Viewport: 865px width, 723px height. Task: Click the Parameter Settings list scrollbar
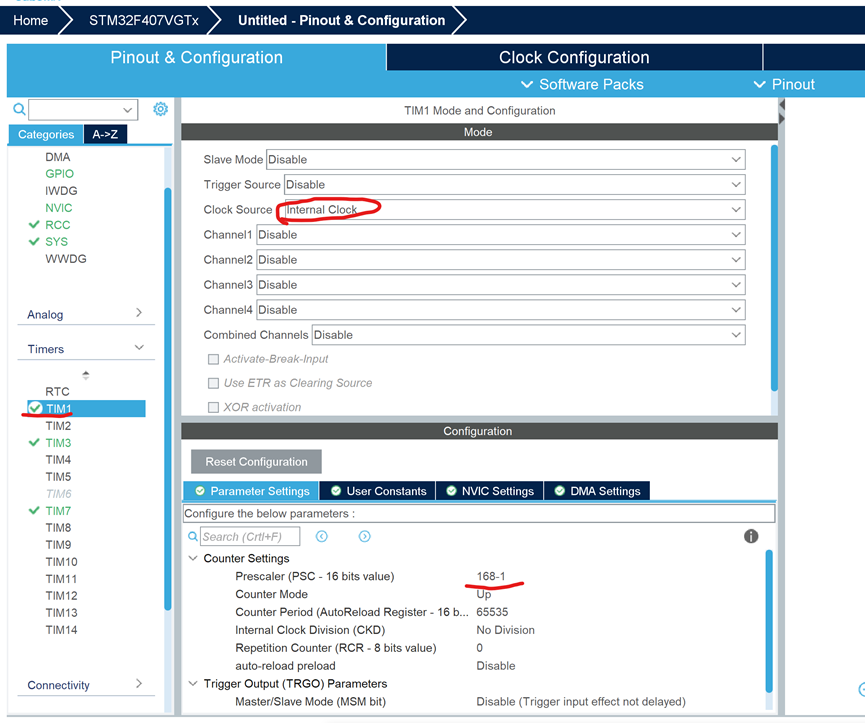click(768, 621)
